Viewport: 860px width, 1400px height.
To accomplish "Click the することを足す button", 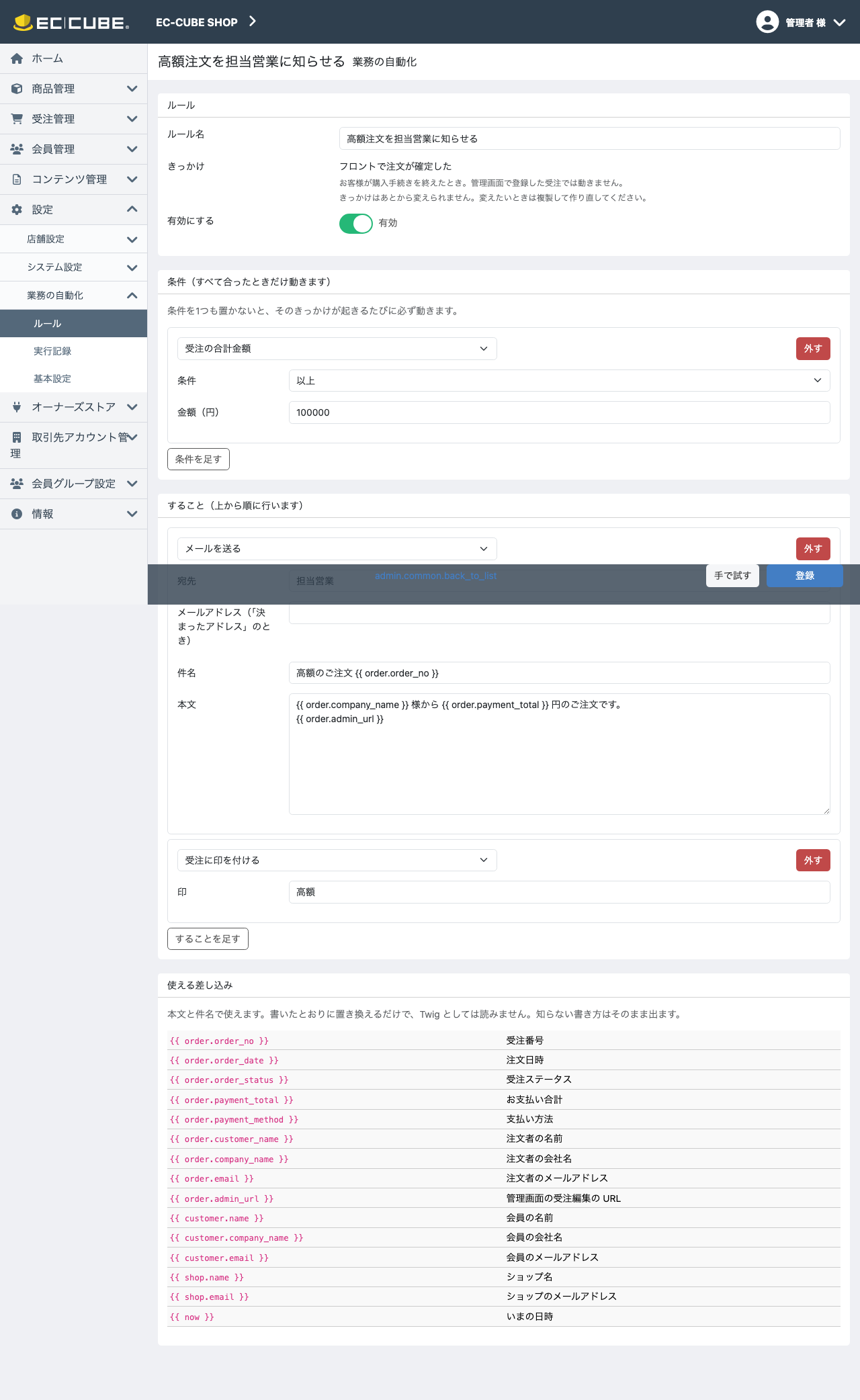I will [x=208, y=939].
